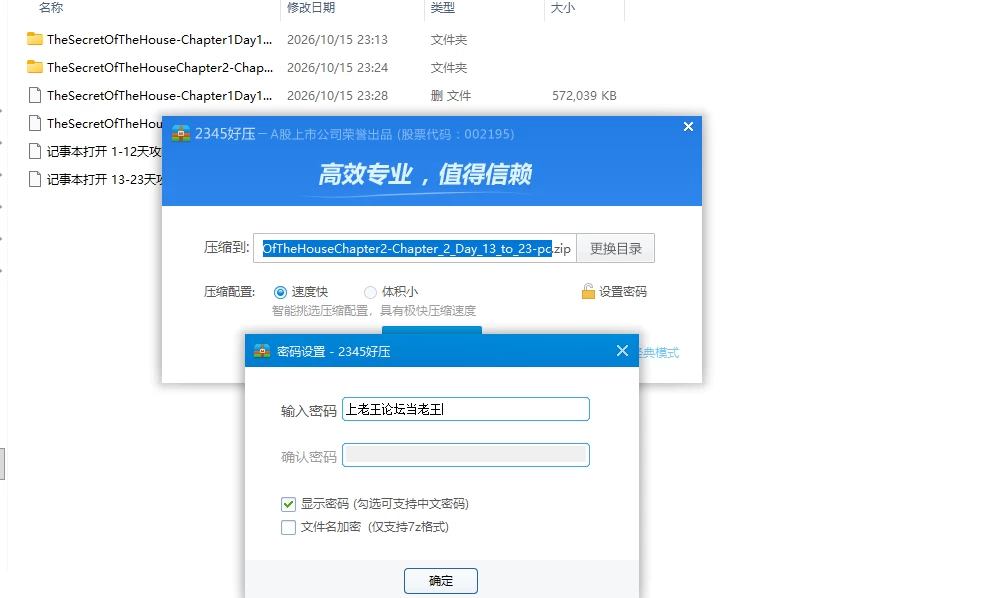Sort by the 修改日期 column header
The height and width of the screenshot is (598, 996).
coord(311,8)
